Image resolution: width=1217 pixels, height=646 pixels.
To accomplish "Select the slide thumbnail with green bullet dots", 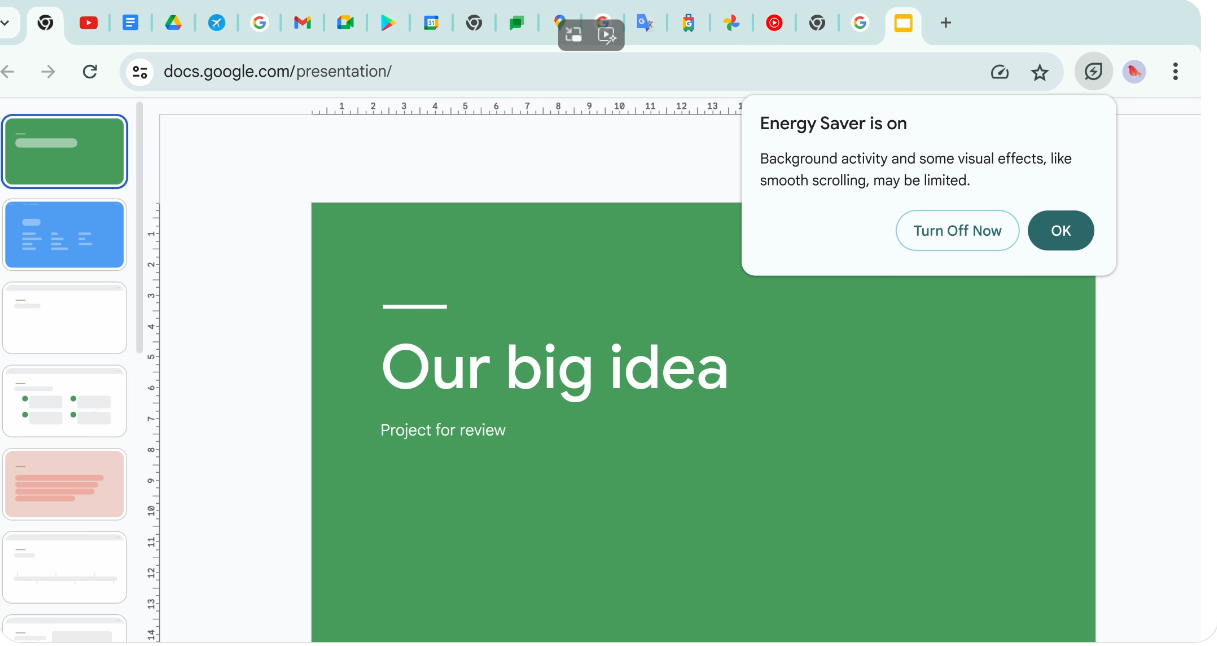I will click(x=64, y=401).
